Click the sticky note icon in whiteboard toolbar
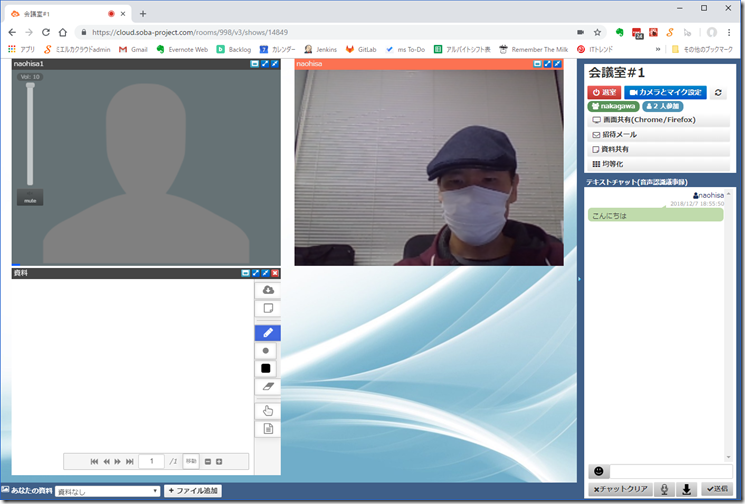The width and height of the screenshot is (745, 504). (x=267, y=309)
